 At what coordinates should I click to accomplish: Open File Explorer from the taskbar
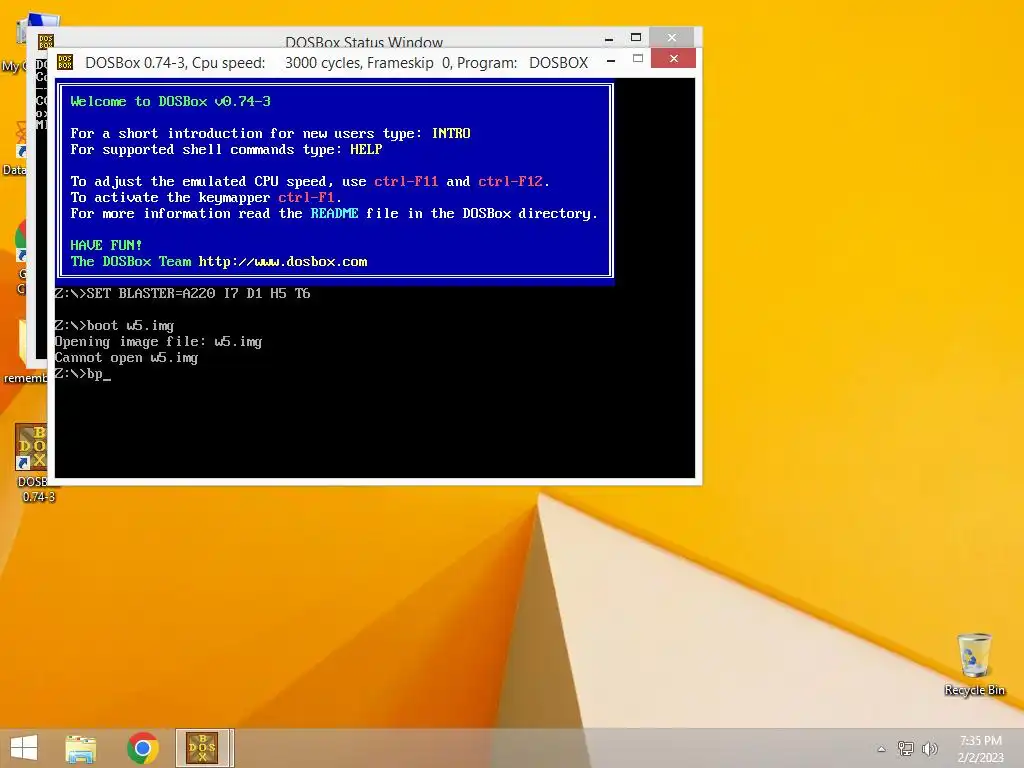pyautogui.click(x=80, y=748)
